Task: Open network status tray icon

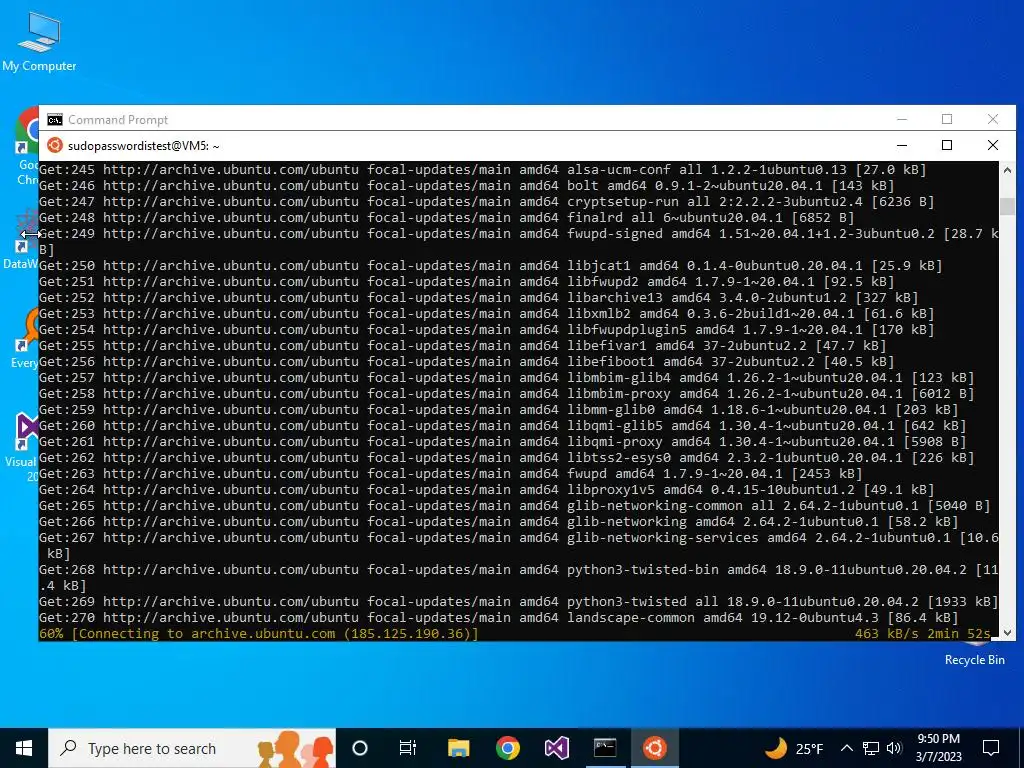Action: tap(871, 748)
